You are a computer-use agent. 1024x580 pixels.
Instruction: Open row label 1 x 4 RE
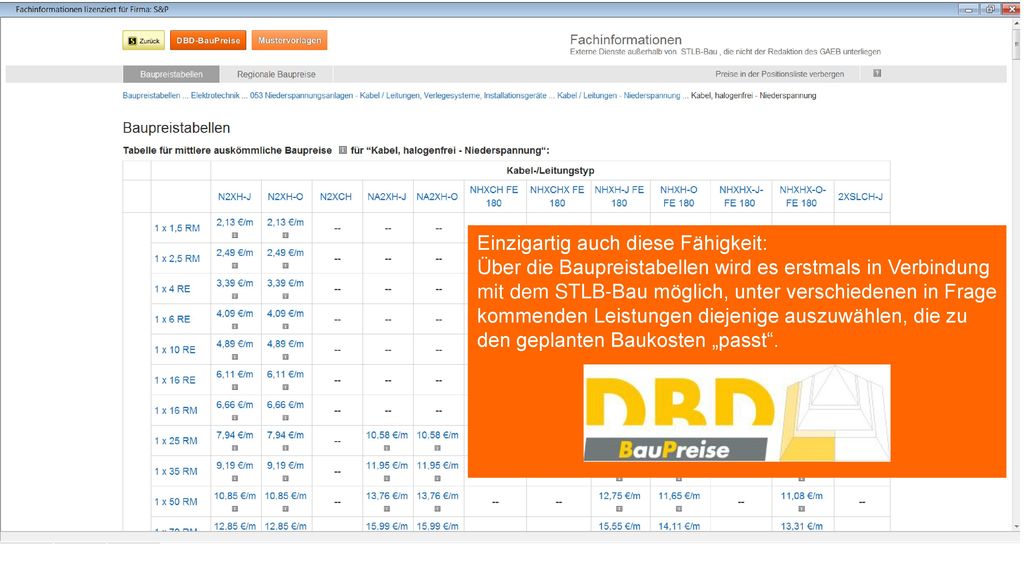click(172, 289)
